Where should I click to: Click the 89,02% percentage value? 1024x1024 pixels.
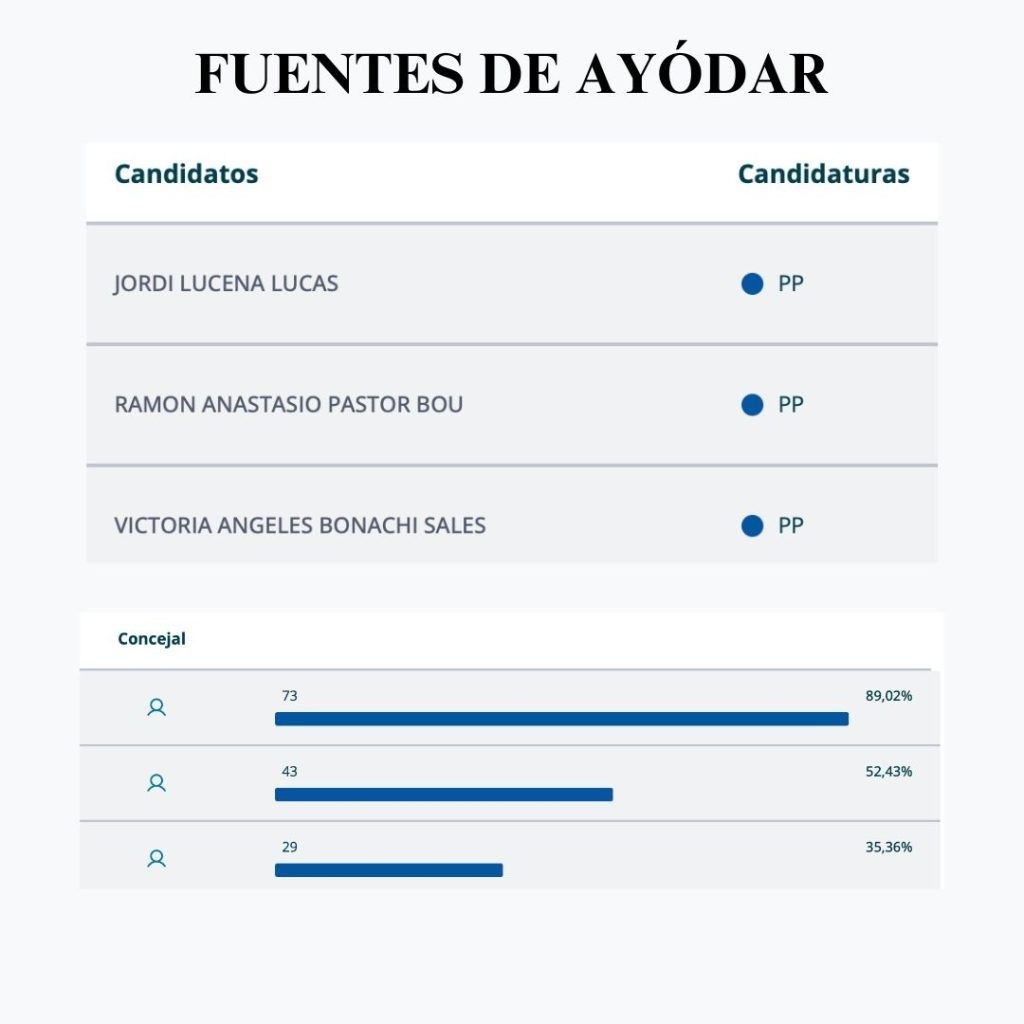coord(888,696)
